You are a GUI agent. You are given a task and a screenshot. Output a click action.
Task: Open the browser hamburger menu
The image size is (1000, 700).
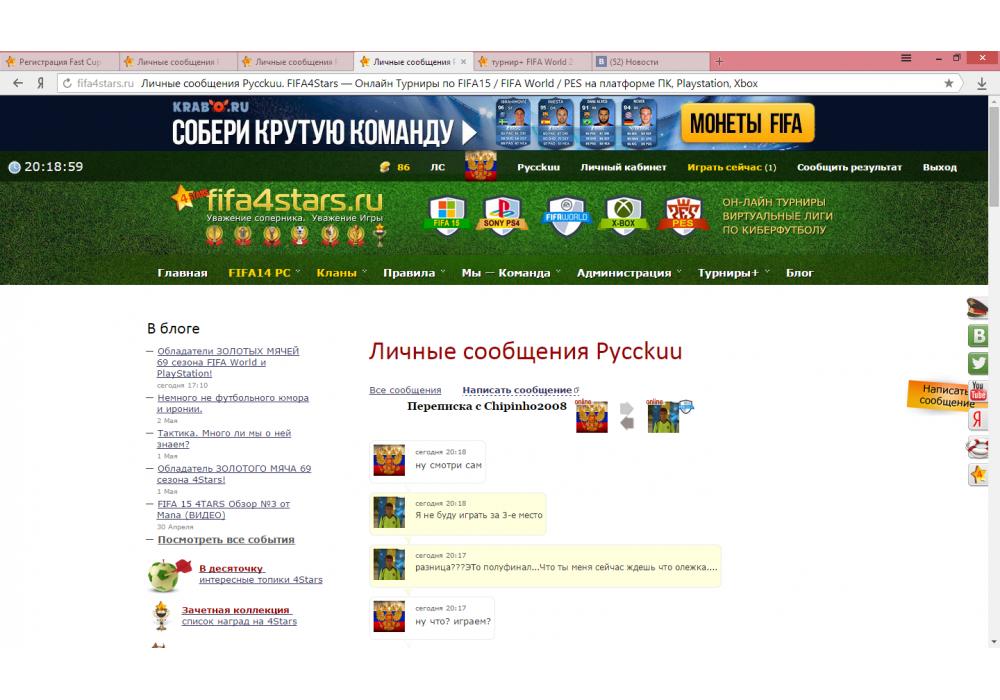(906, 58)
